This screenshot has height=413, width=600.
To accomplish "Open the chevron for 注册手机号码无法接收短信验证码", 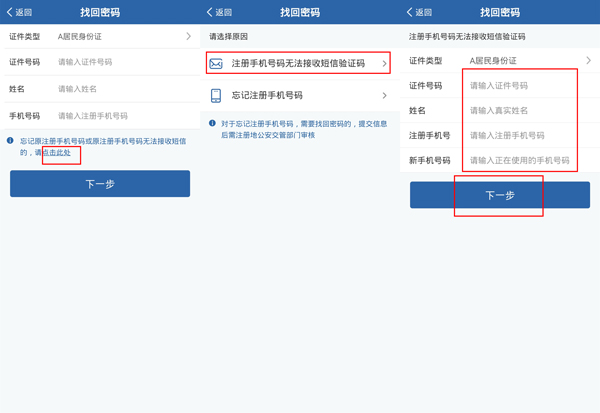I will pos(384,64).
